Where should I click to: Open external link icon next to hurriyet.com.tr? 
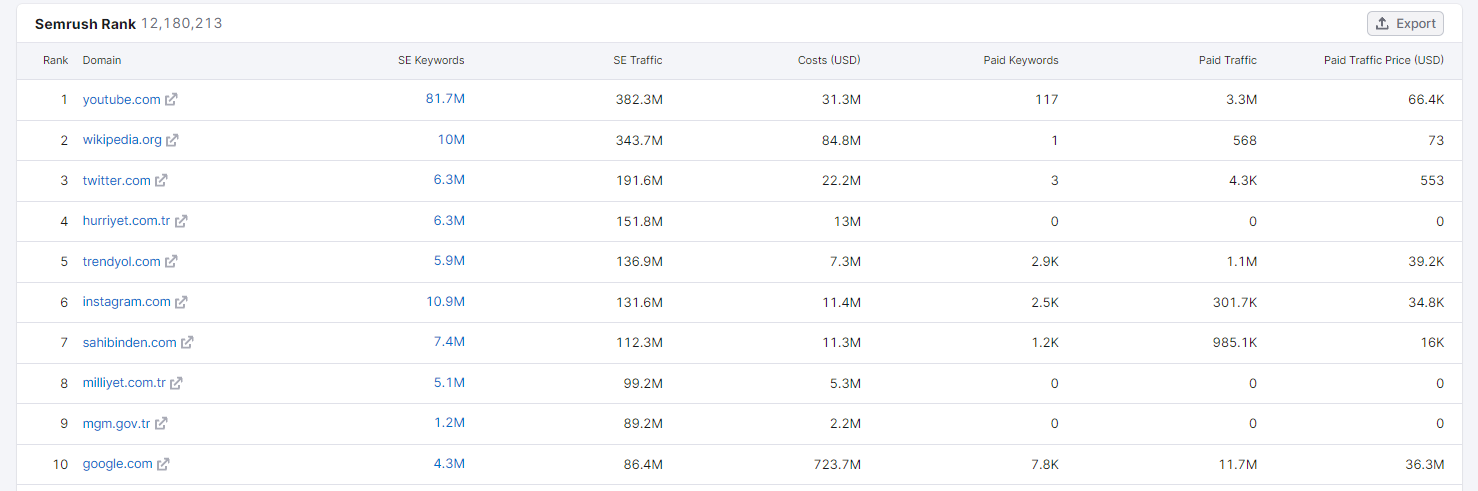(x=181, y=221)
